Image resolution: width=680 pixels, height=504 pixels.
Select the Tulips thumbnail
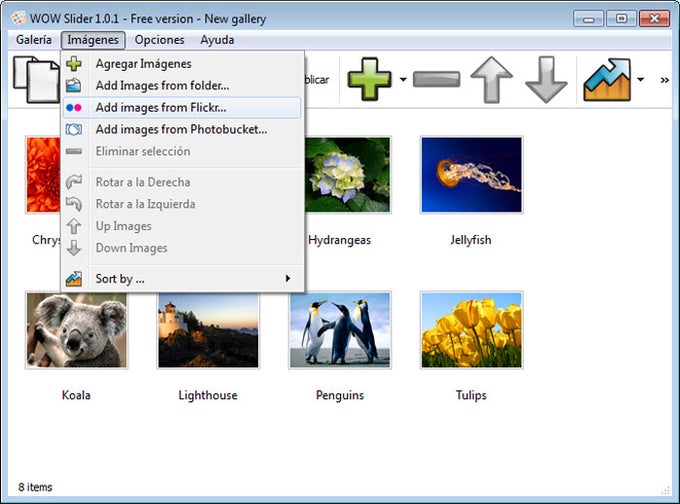point(471,330)
